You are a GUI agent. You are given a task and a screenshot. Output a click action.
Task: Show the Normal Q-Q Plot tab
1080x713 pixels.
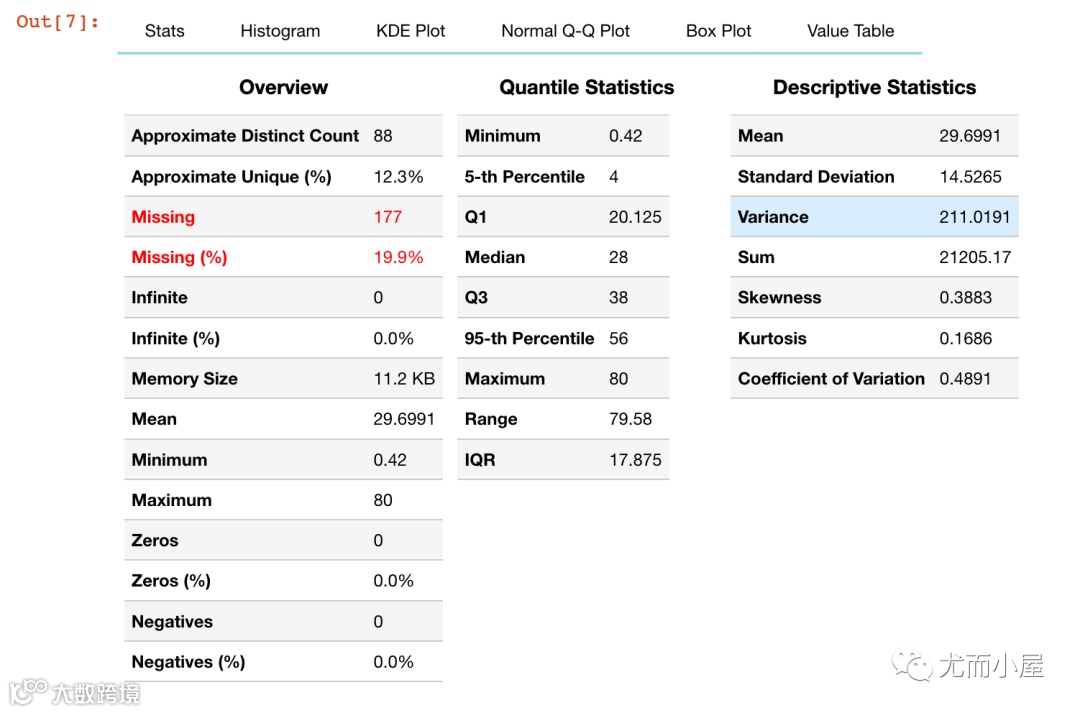pyautogui.click(x=565, y=31)
